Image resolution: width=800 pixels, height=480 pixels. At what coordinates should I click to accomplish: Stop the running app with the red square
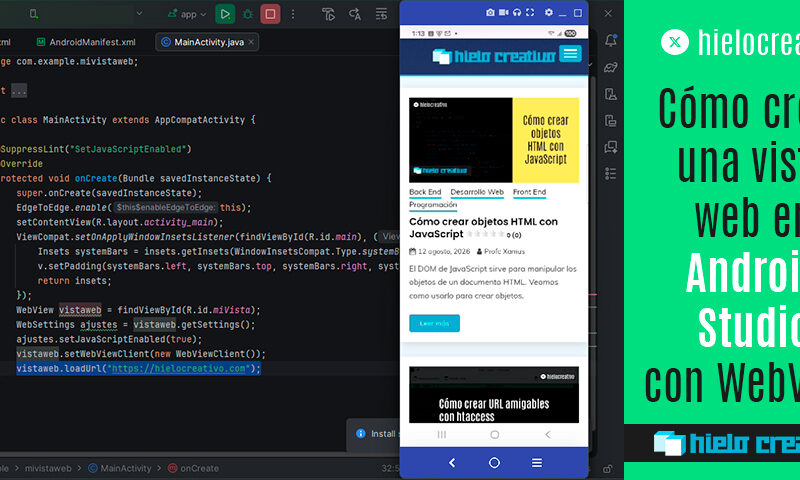270,14
